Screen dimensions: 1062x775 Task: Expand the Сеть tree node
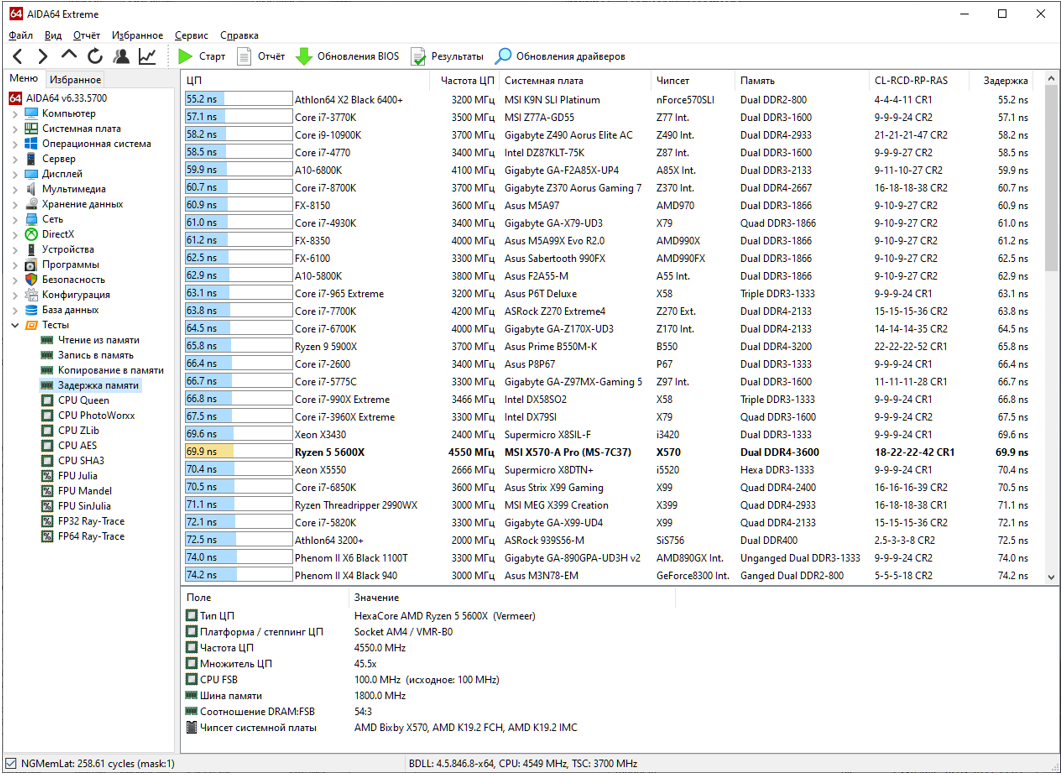15,219
